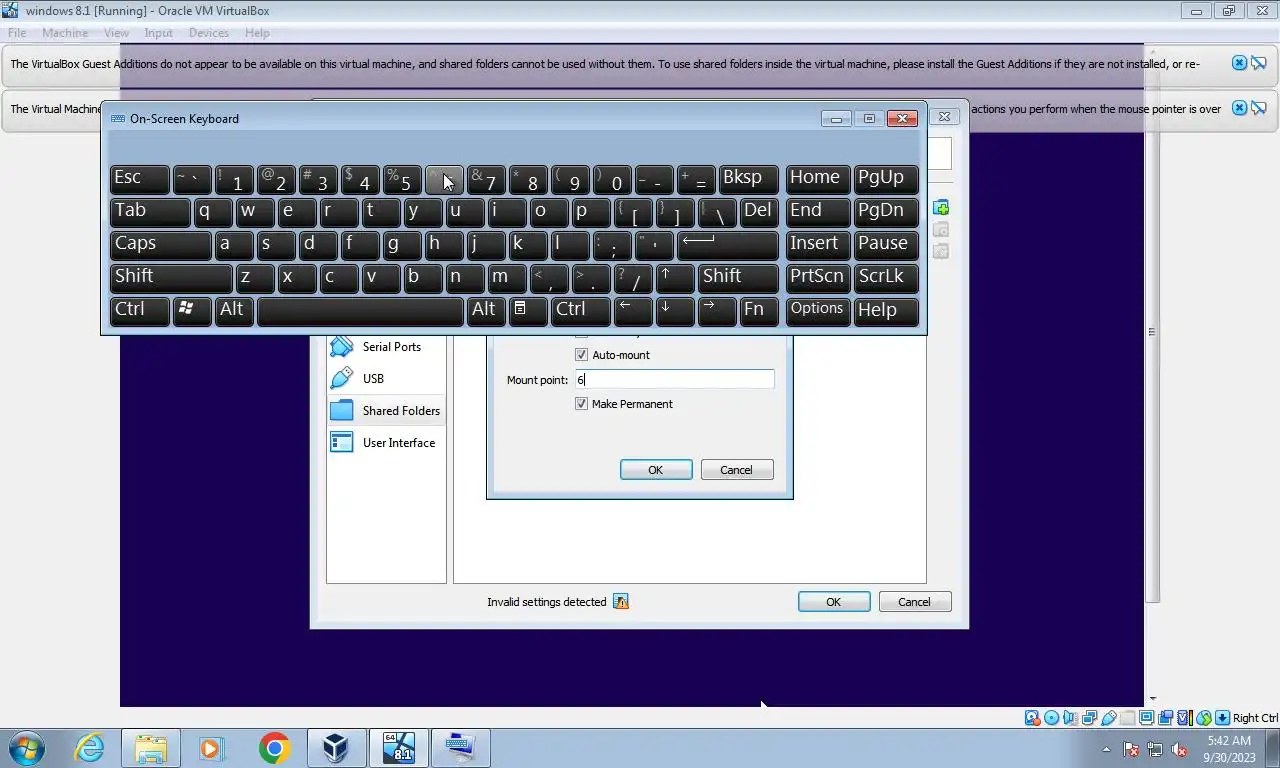Click the Insert key on the keyboard
1280x768 pixels.
point(818,245)
